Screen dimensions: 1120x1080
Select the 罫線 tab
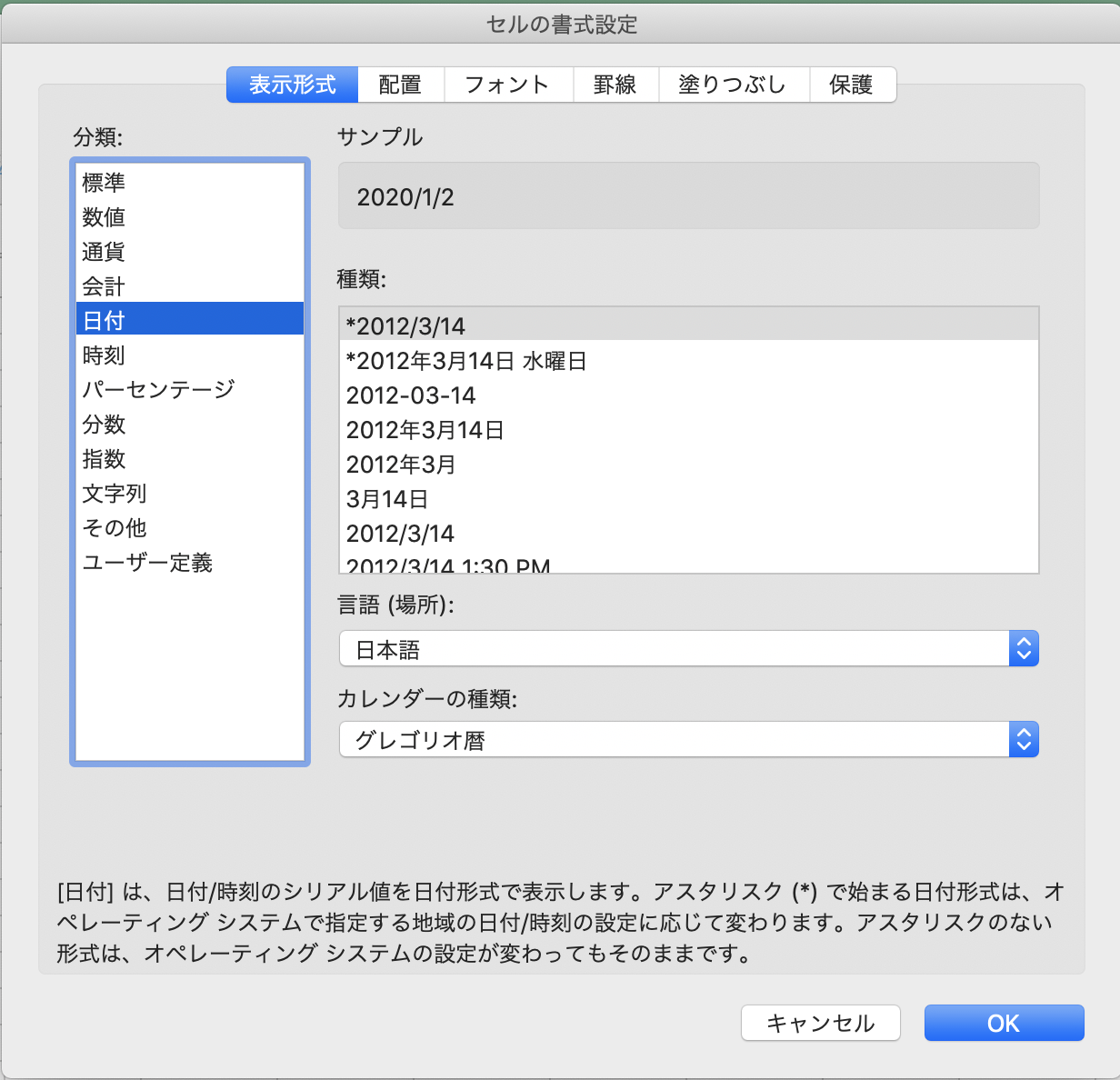pos(615,85)
